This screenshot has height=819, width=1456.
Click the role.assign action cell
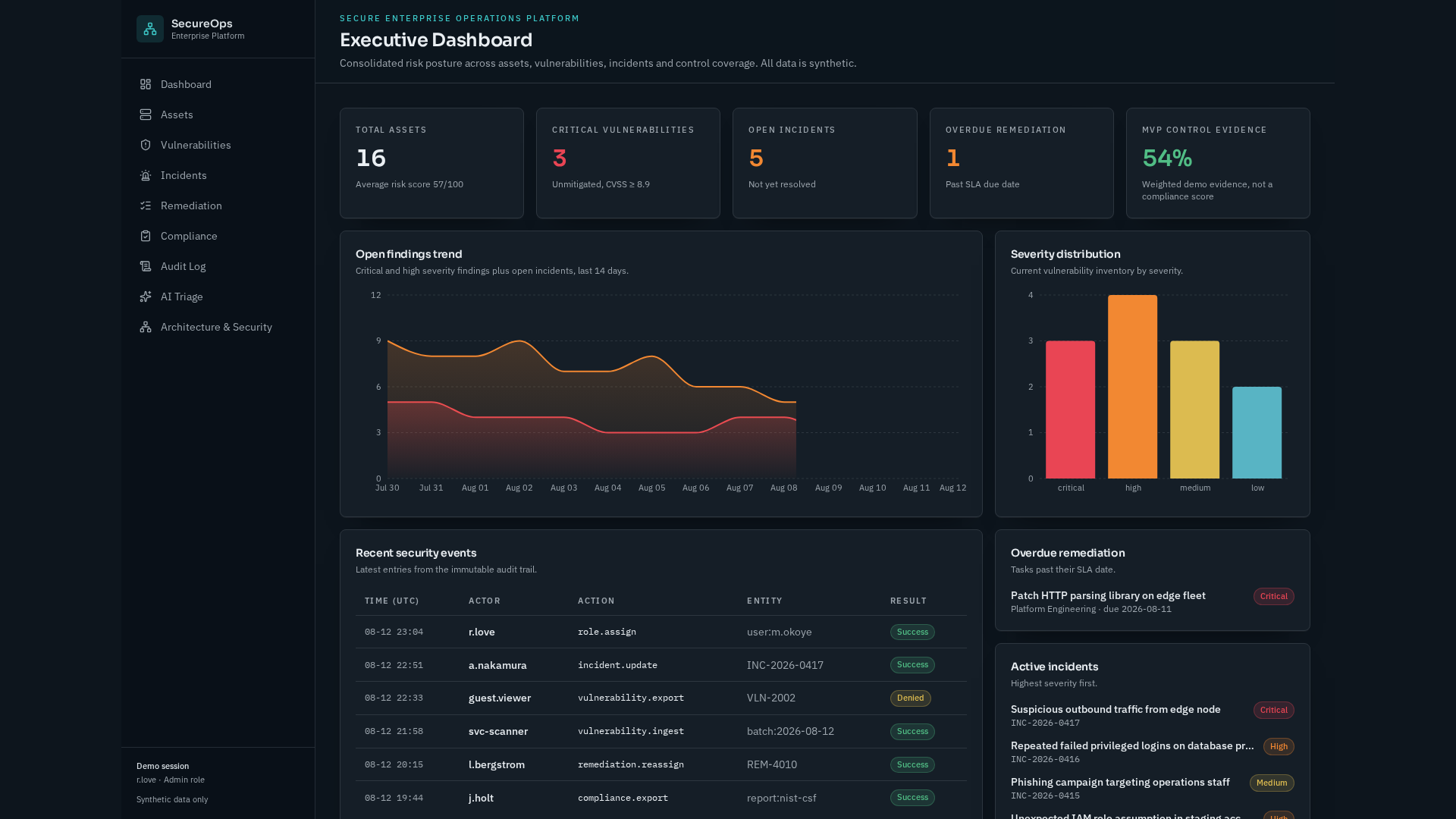coord(607,632)
